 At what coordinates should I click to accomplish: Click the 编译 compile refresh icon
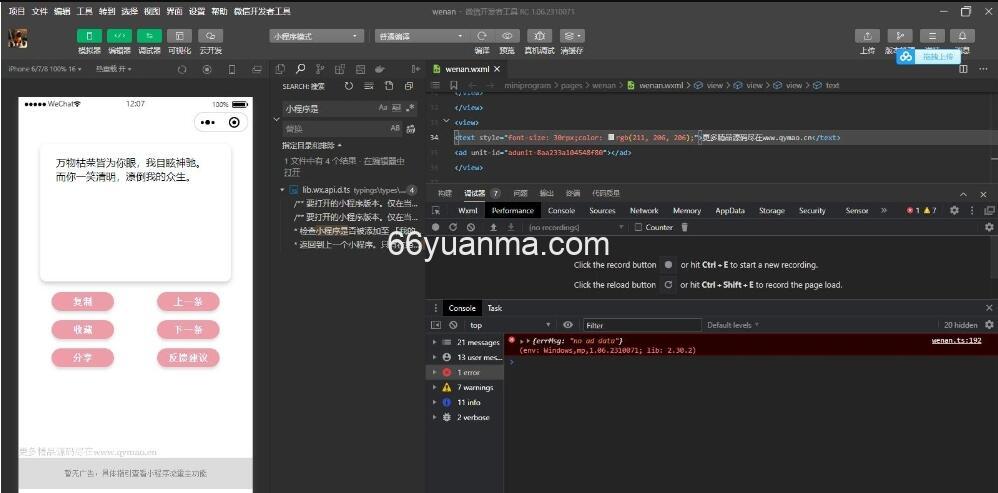pyautogui.click(x=482, y=36)
